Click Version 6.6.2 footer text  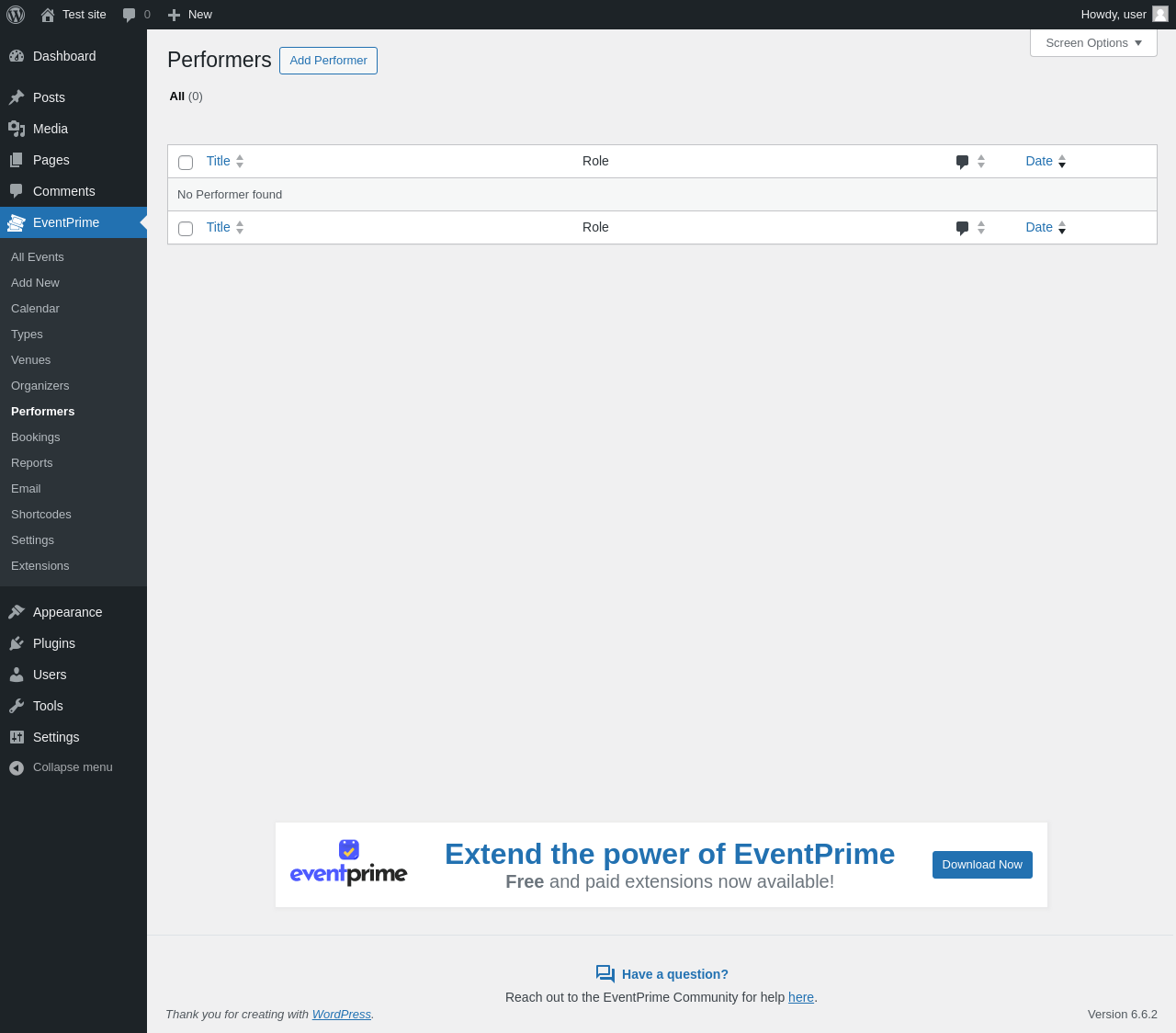(1123, 1015)
